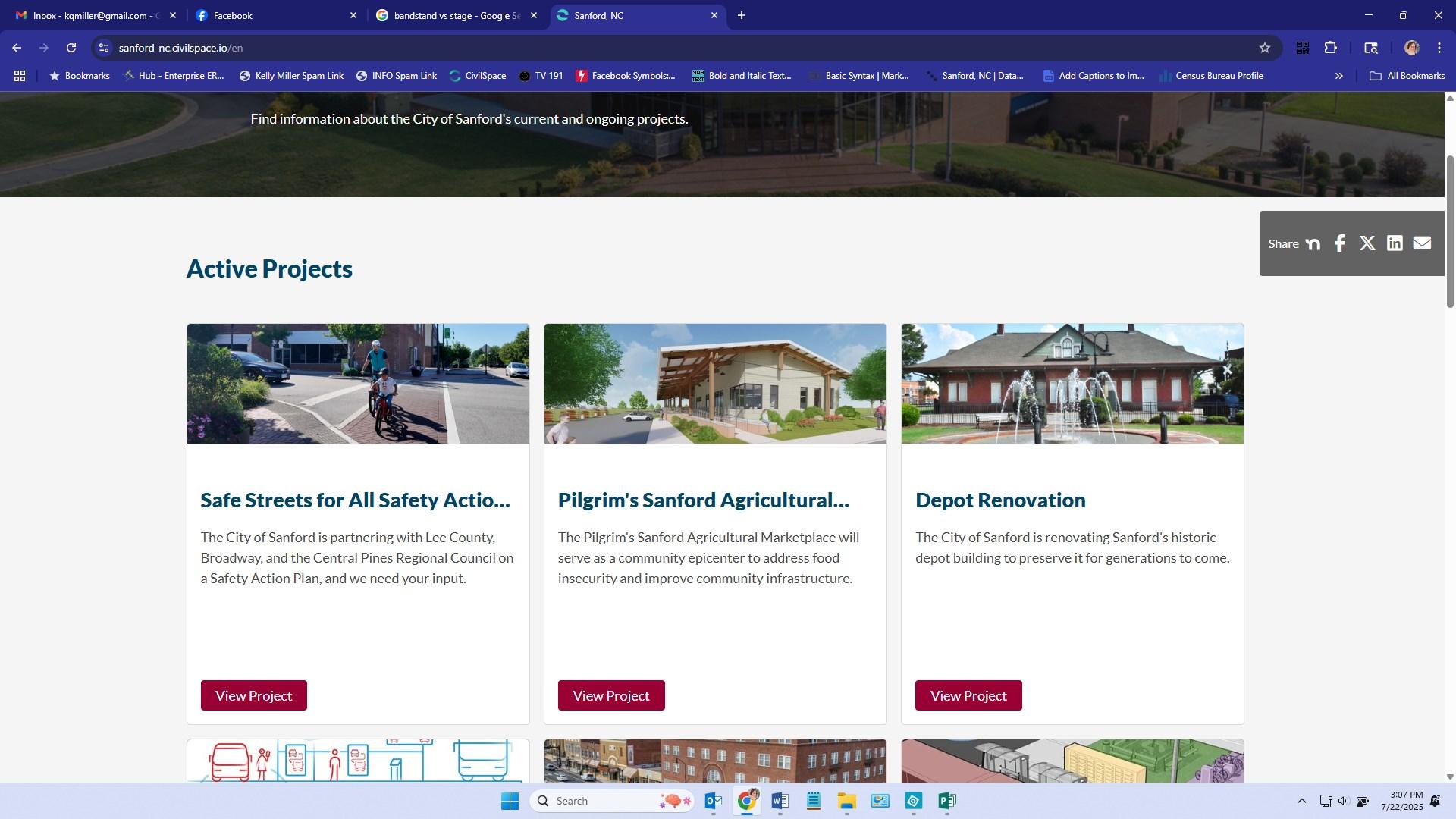Click the Depot fountain image thumbnail
Screen dimensions: 1456x819
coord(1072,384)
